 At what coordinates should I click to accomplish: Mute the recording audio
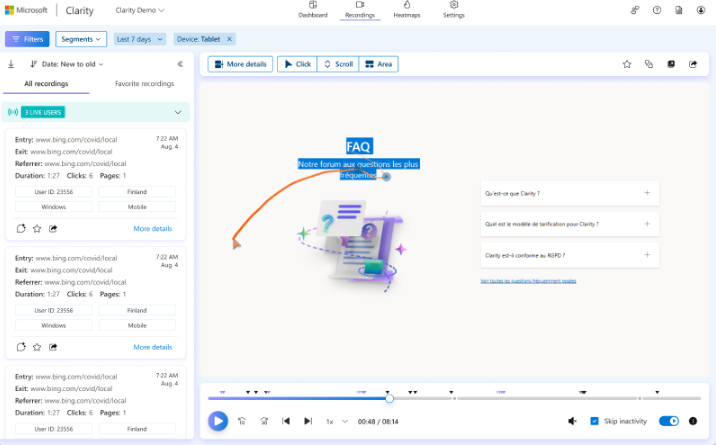572,422
